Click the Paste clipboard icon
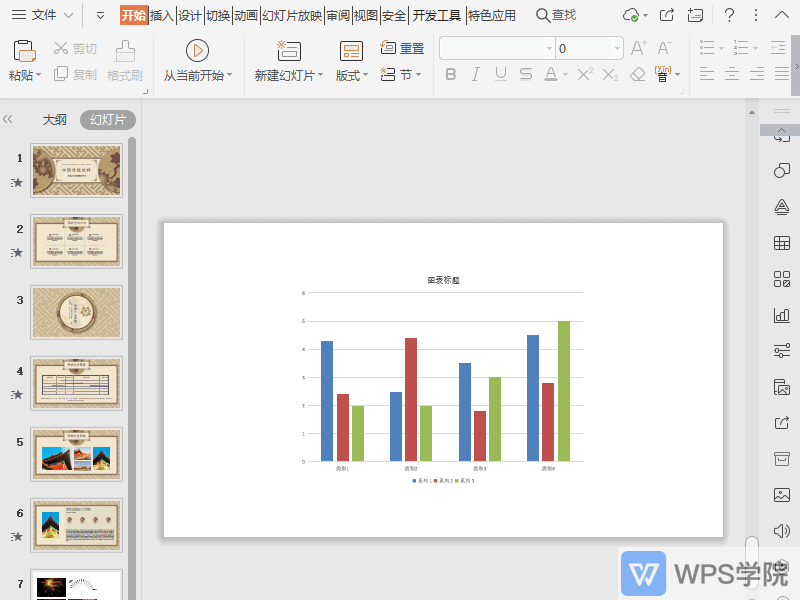Viewport: 800px width, 600px height. 24,52
